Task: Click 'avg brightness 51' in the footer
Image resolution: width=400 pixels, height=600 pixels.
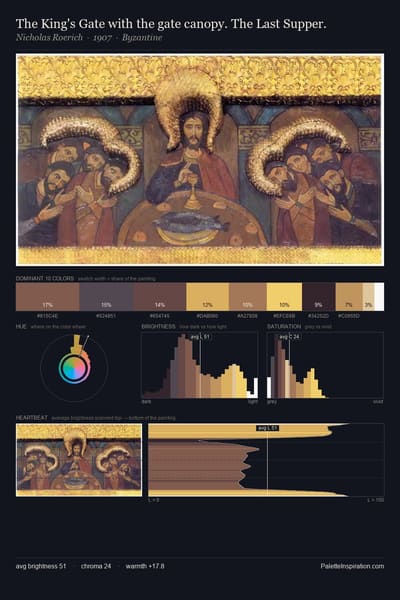Action: point(41,566)
